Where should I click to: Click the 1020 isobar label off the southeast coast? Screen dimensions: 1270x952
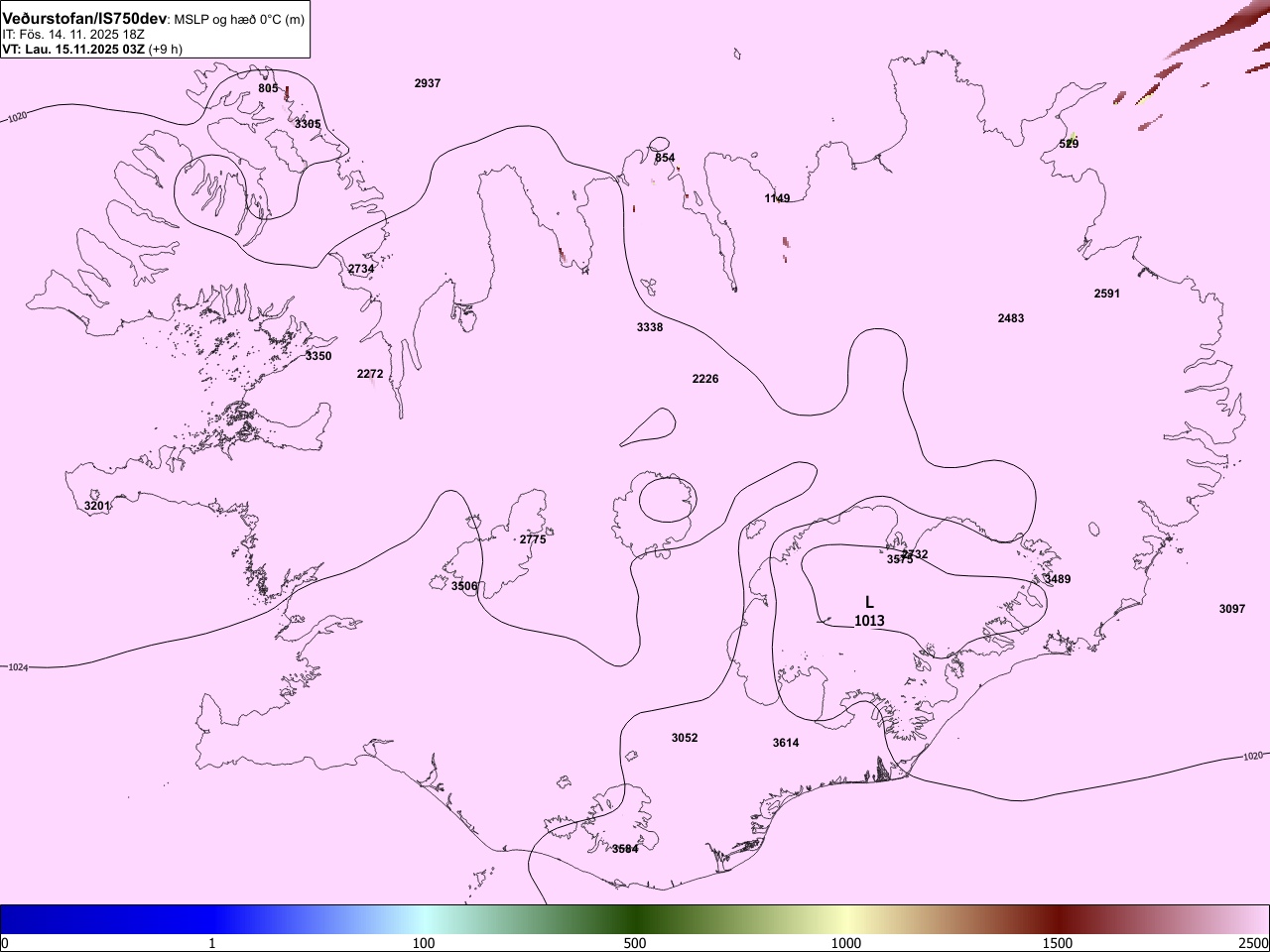(1253, 756)
